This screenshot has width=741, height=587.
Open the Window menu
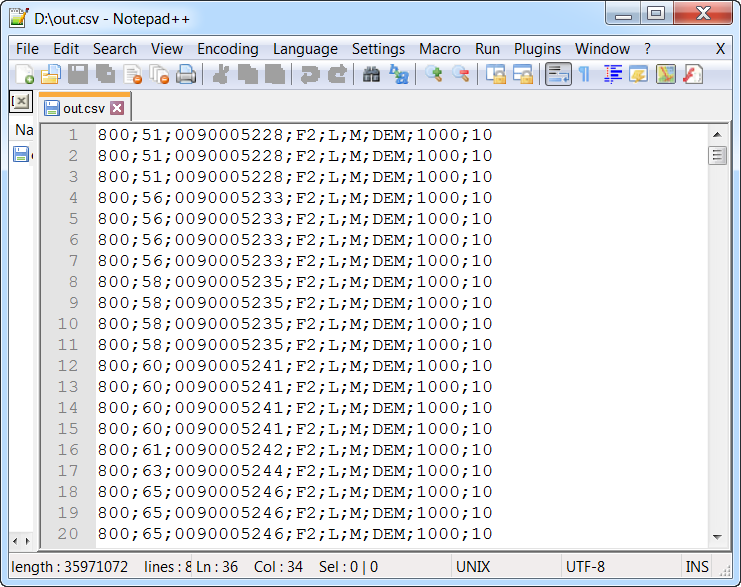point(602,49)
